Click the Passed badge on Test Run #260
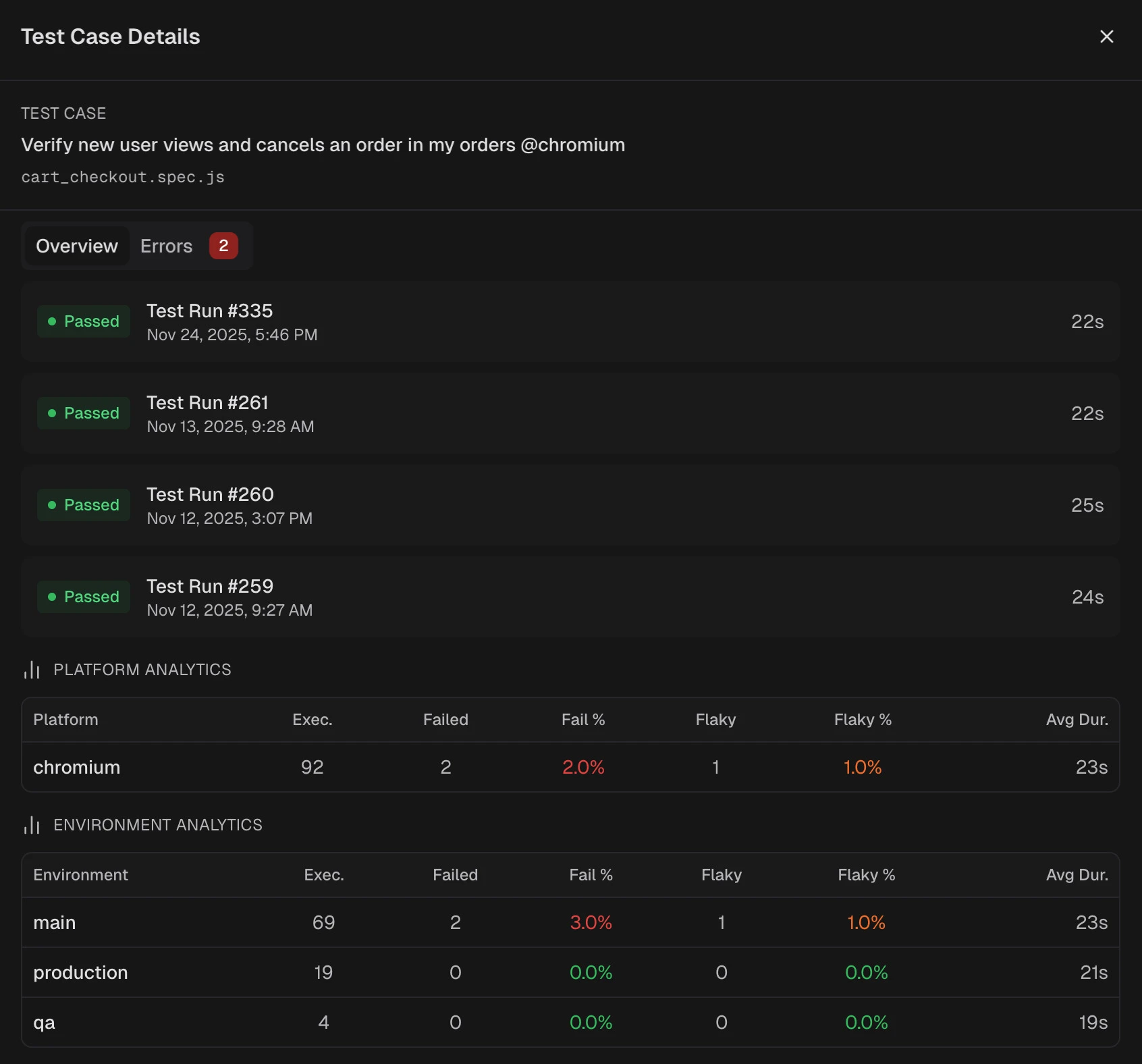1142x1064 pixels. [84, 505]
